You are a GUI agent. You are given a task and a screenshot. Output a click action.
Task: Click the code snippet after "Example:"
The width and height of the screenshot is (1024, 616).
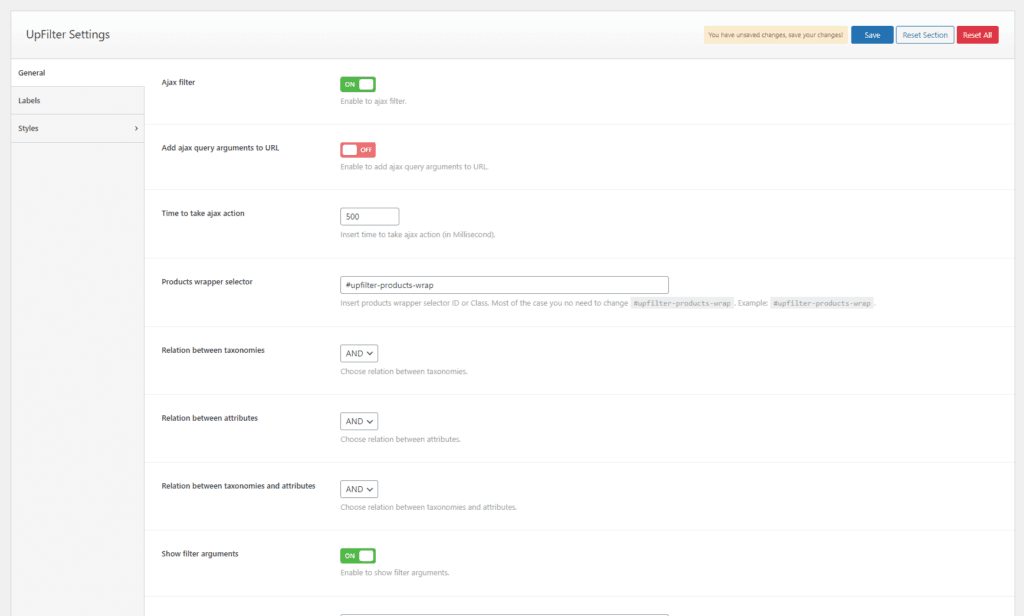coord(822,303)
